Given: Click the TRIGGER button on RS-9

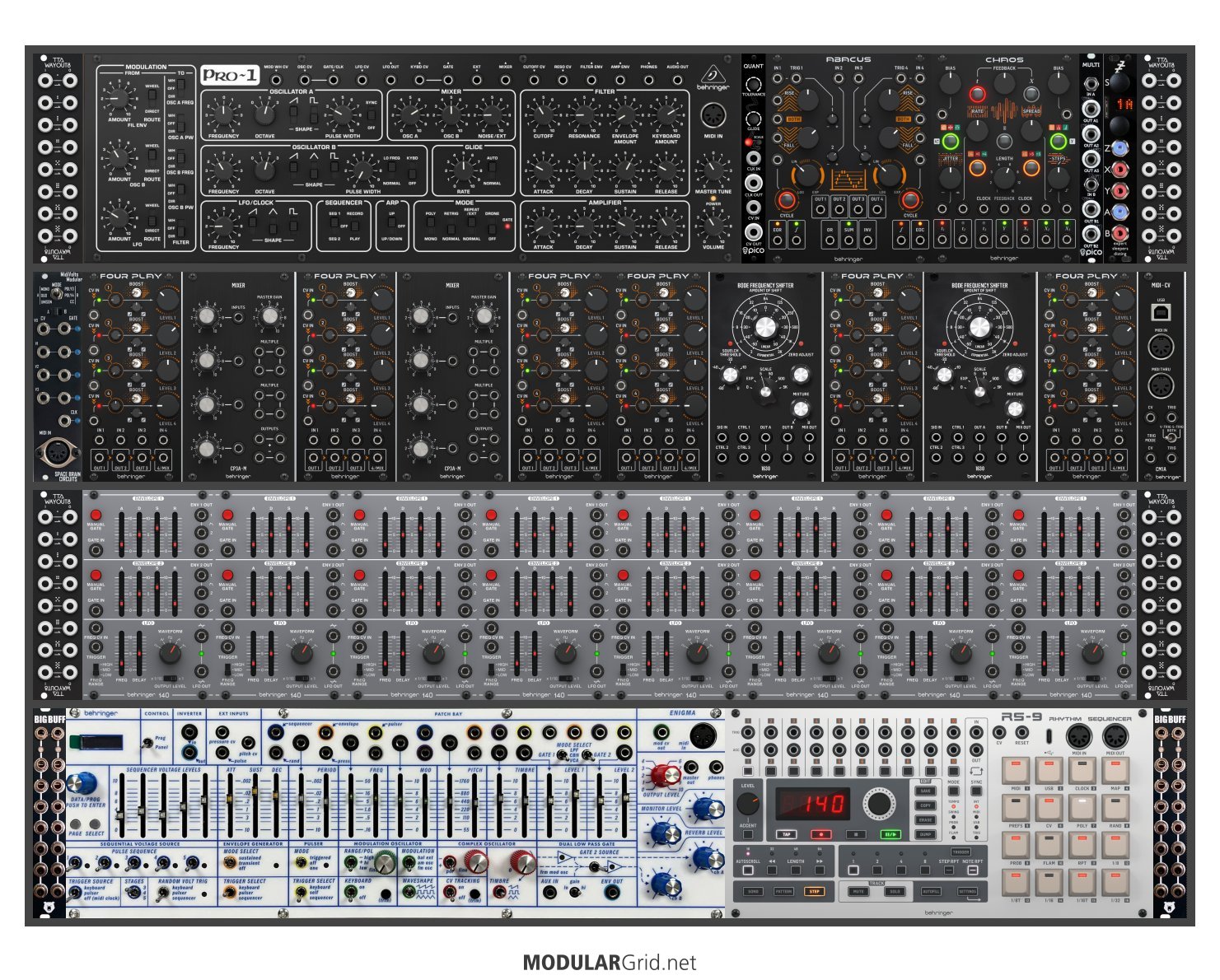Looking at the screenshot, I should tap(961, 852).
